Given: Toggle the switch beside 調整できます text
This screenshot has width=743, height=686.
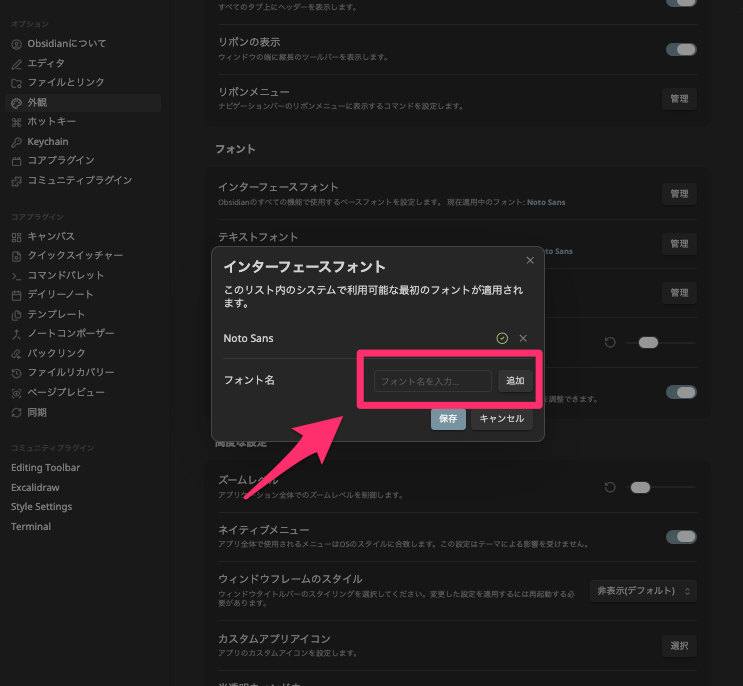Looking at the screenshot, I should pos(681,392).
